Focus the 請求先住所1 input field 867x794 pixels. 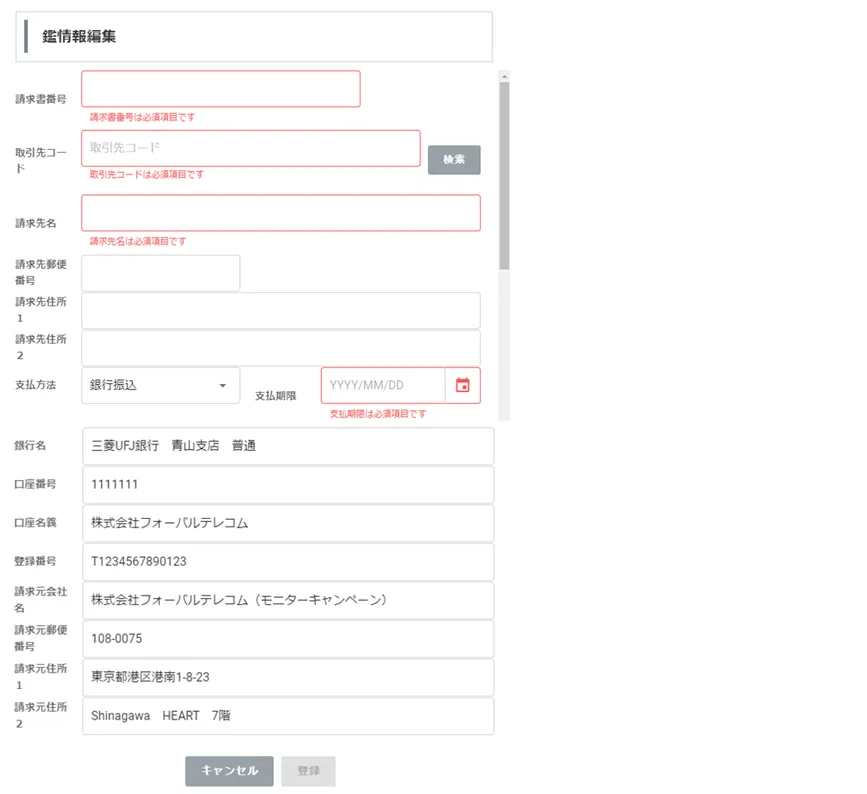coord(281,310)
